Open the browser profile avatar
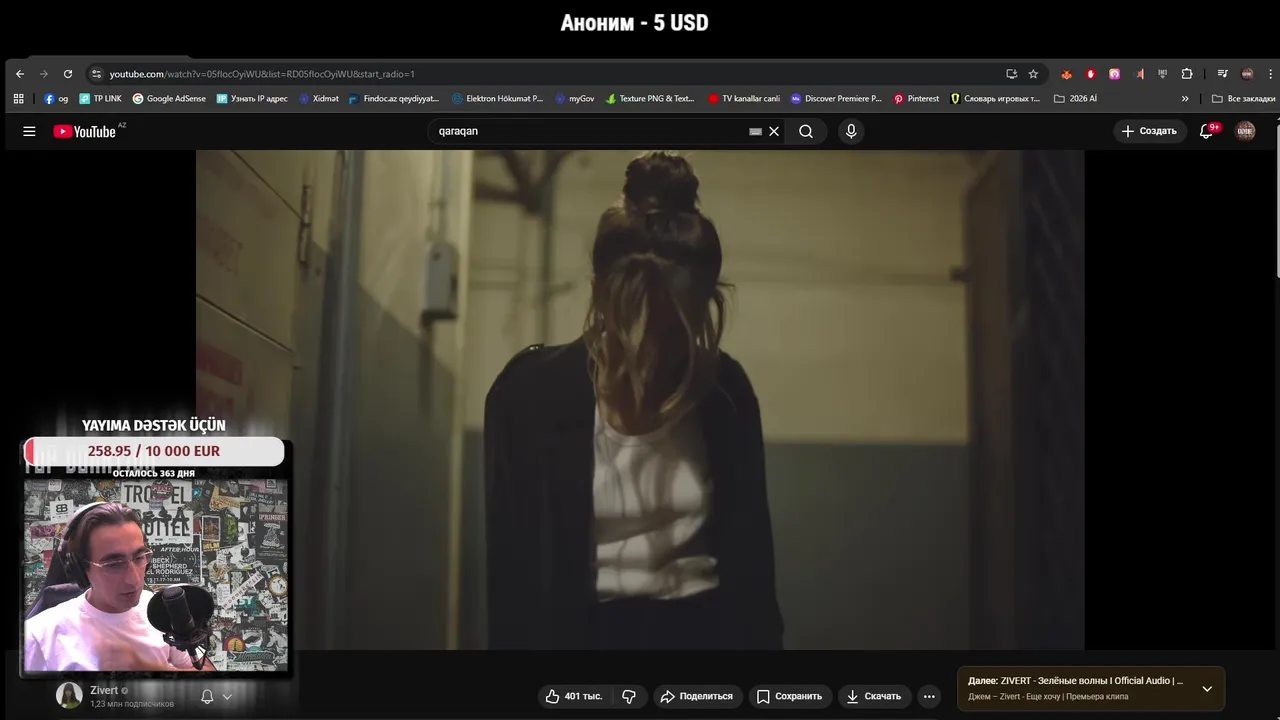The height and width of the screenshot is (720, 1280). coord(1247,74)
